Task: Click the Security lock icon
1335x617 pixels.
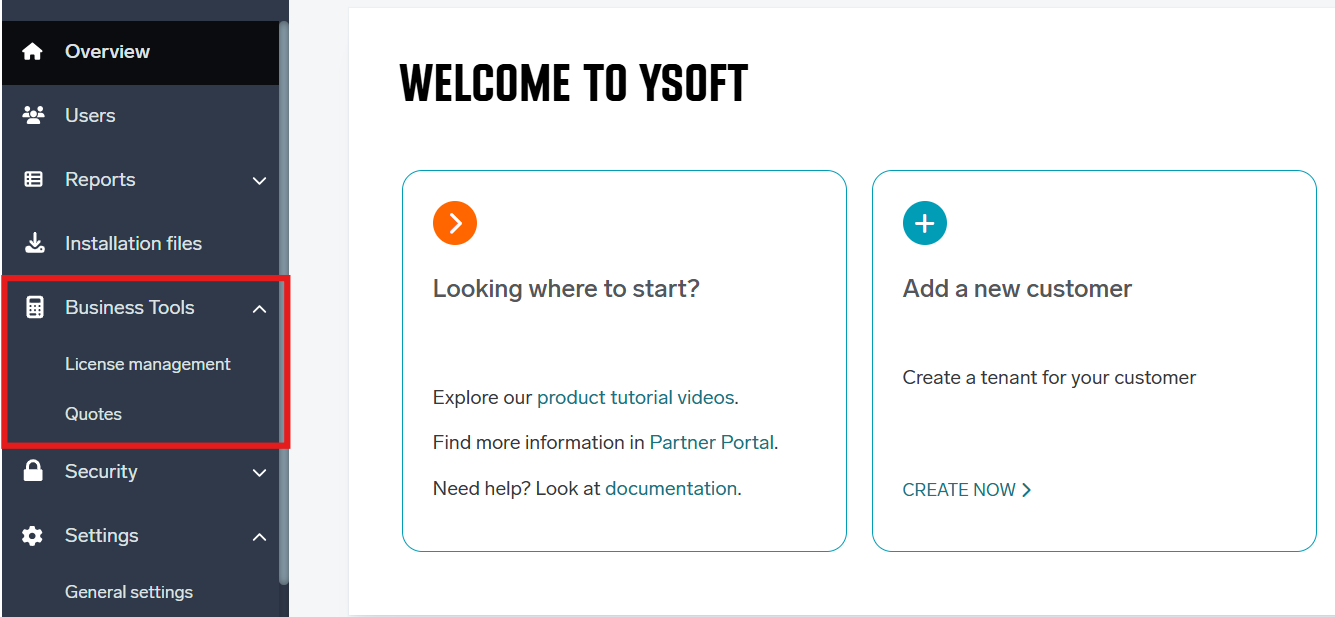Action: pos(33,471)
